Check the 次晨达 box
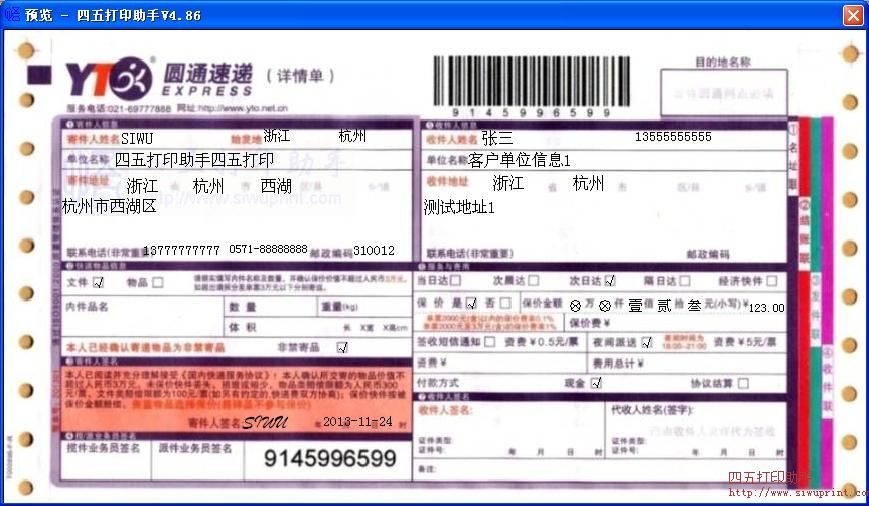 tap(533, 280)
